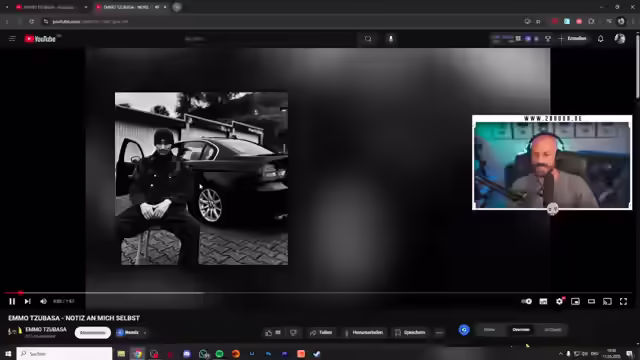Like the video

point(273,333)
